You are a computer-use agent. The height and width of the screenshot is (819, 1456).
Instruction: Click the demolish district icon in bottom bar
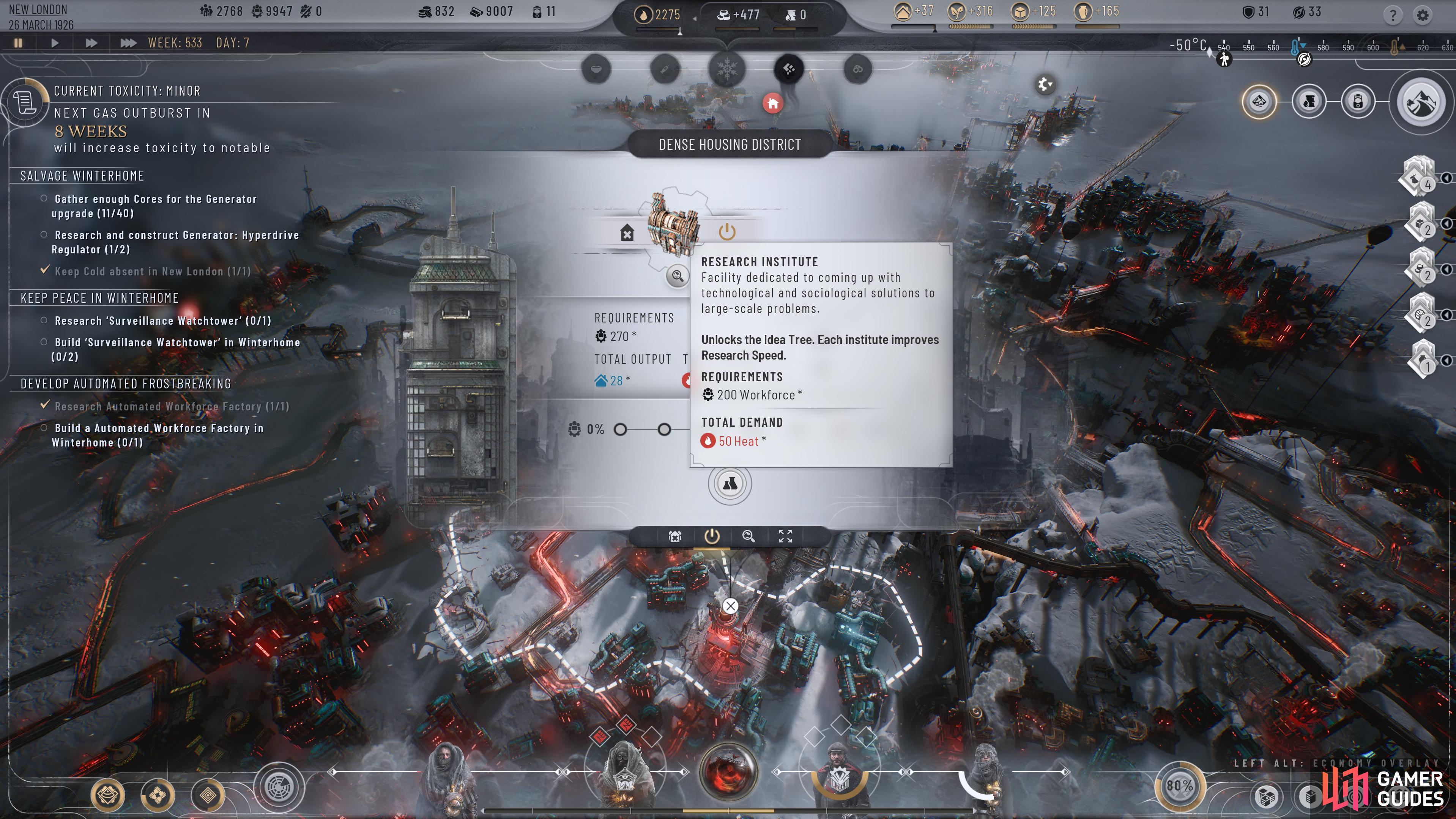pyautogui.click(x=675, y=536)
